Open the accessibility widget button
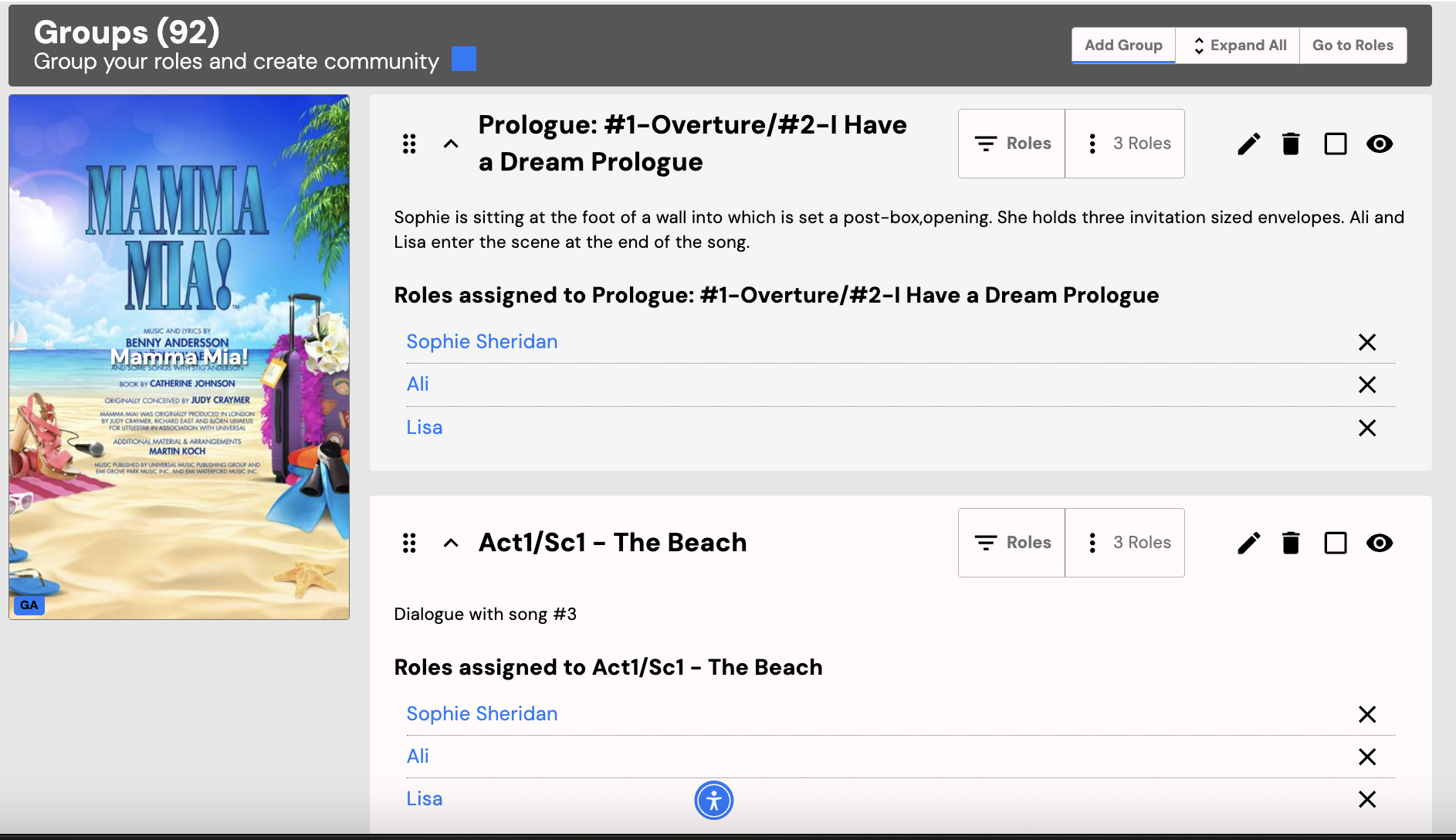1456x840 pixels. pyautogui.click(x=714, y=800)
